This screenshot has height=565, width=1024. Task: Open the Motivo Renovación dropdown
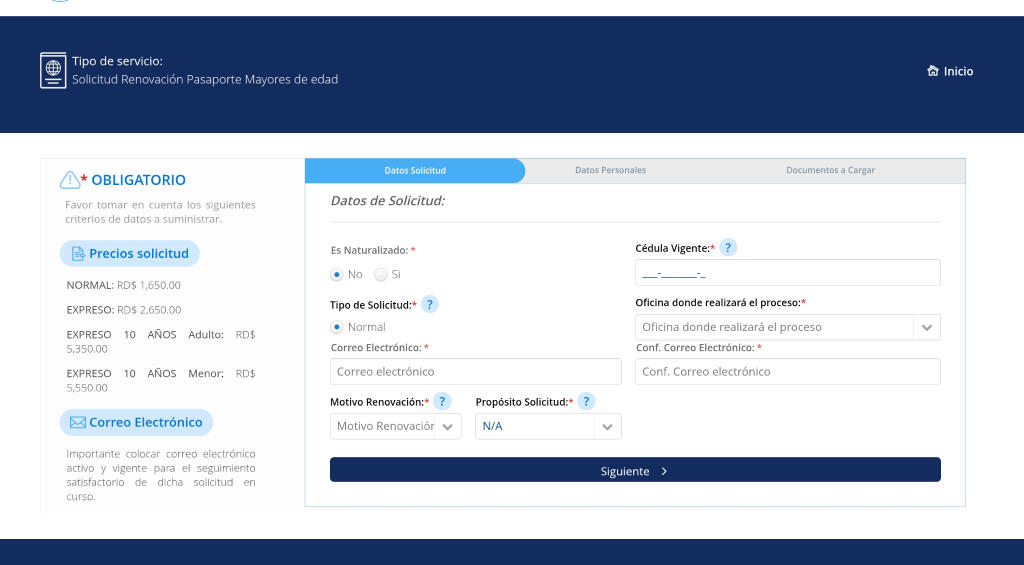tap(396, 426)
